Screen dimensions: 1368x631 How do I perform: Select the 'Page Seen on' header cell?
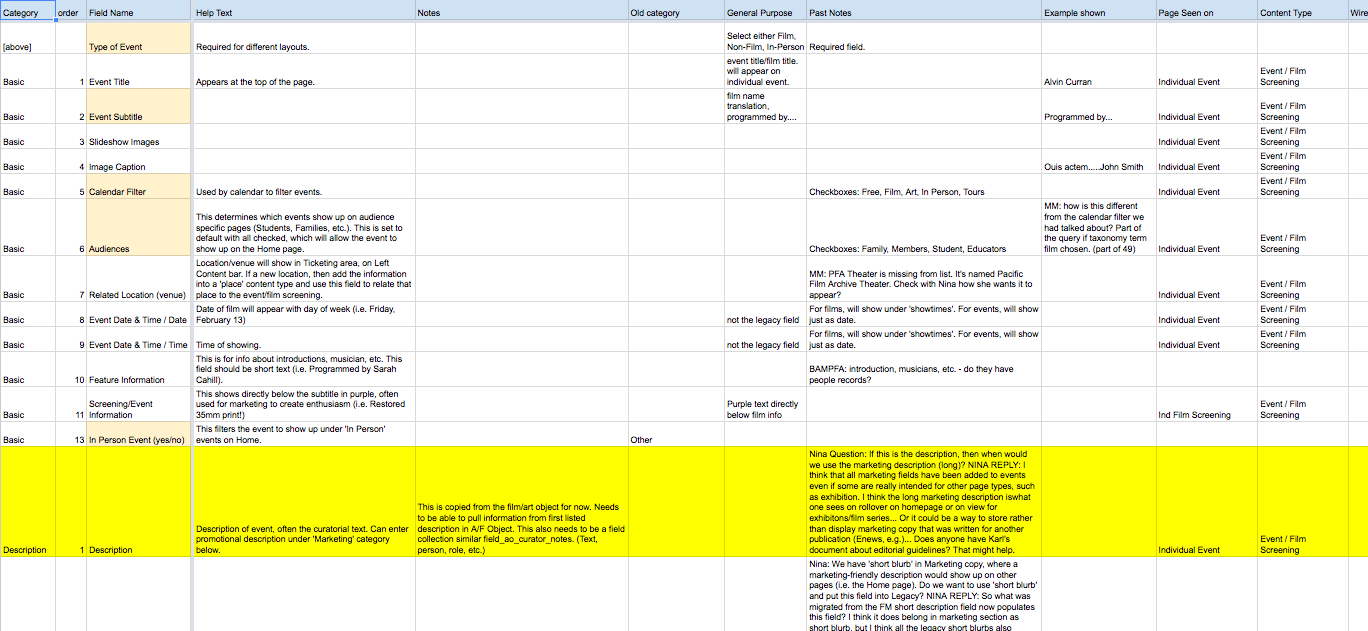tap(1206, 13)
